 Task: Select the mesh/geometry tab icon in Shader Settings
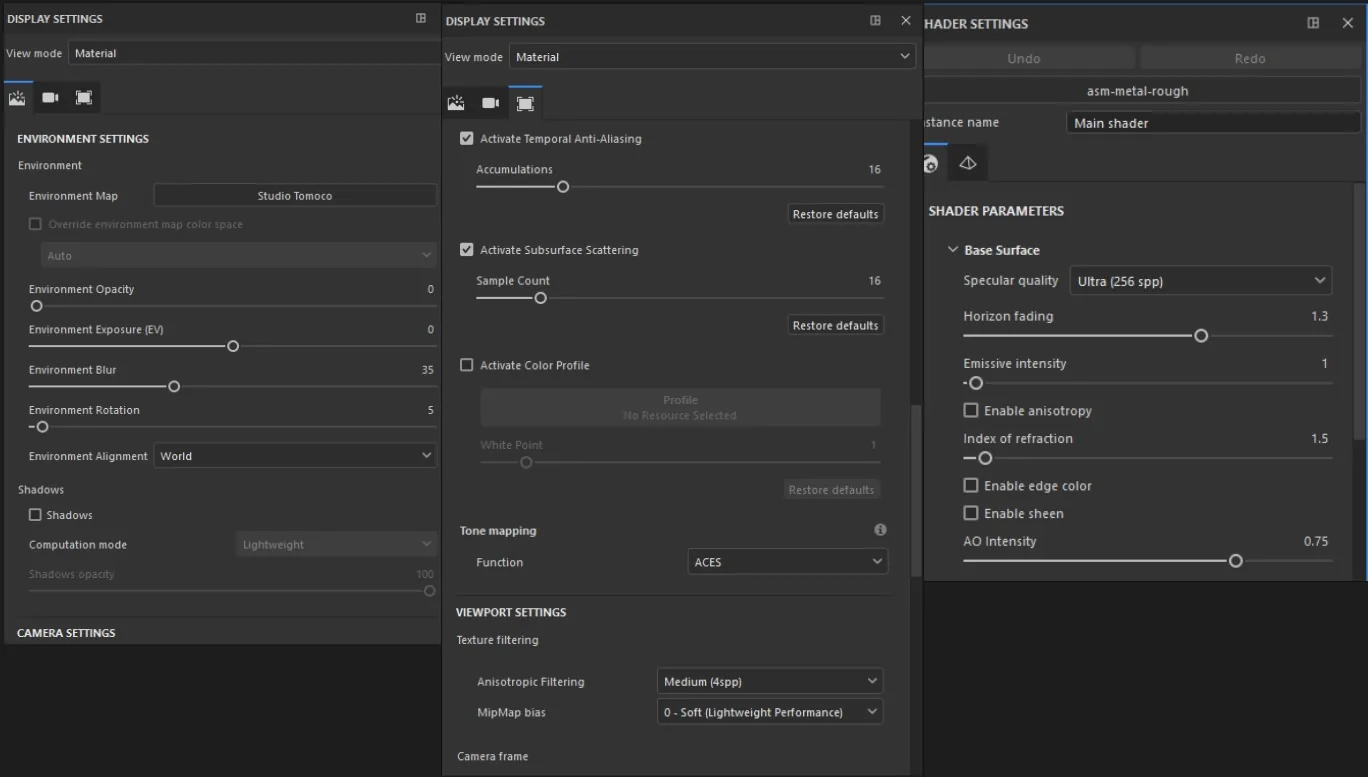[x=968, y=163]
